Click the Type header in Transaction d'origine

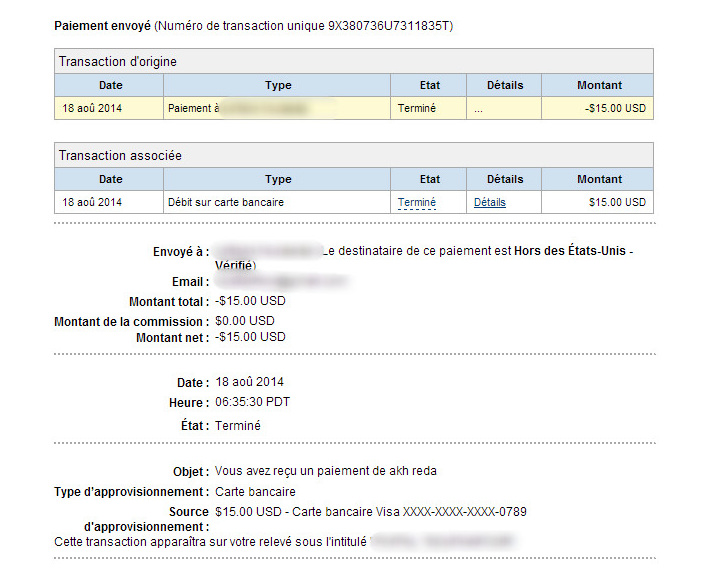[278, 85]
